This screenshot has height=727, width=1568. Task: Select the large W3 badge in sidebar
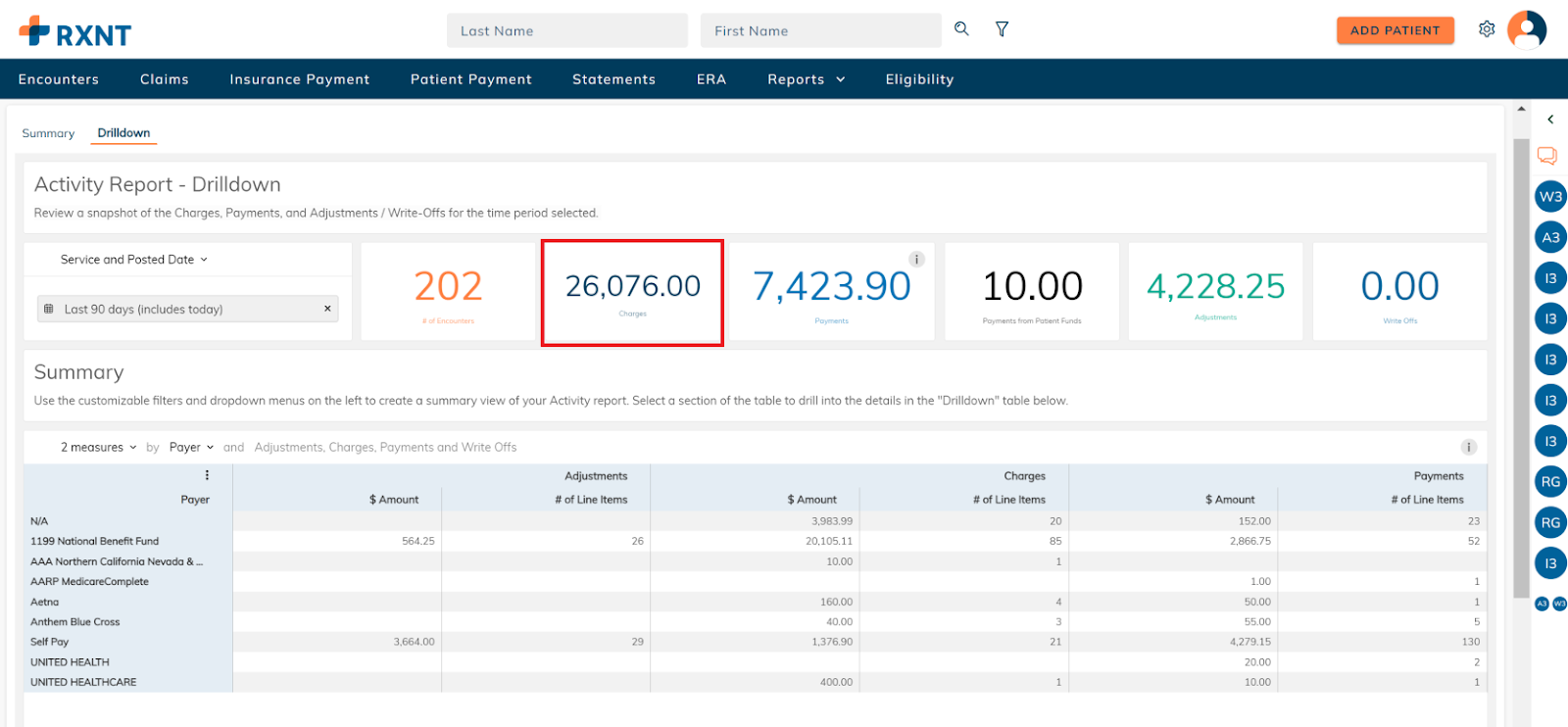(1550, 196)
